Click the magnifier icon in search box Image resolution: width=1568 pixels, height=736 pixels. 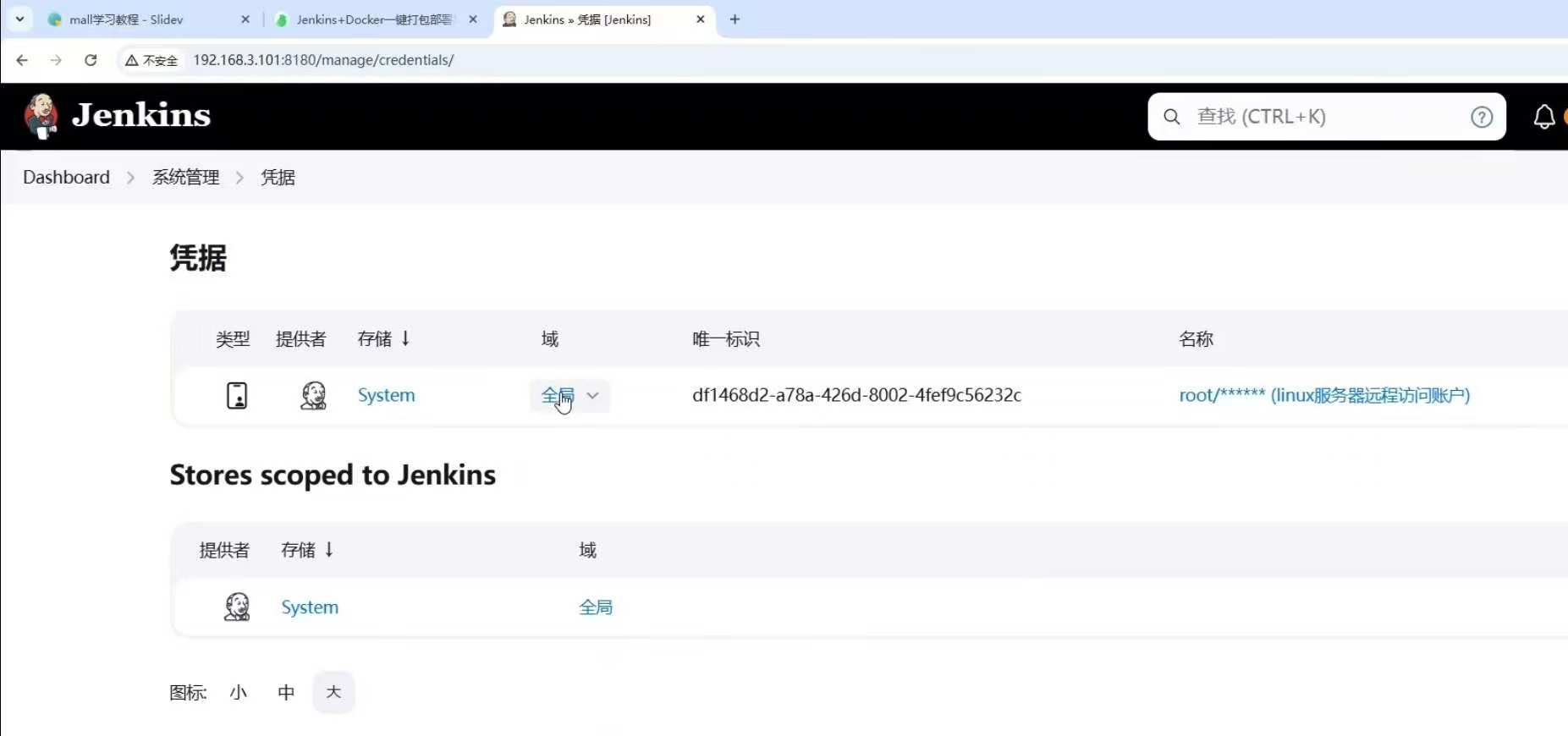(1171, 117)
